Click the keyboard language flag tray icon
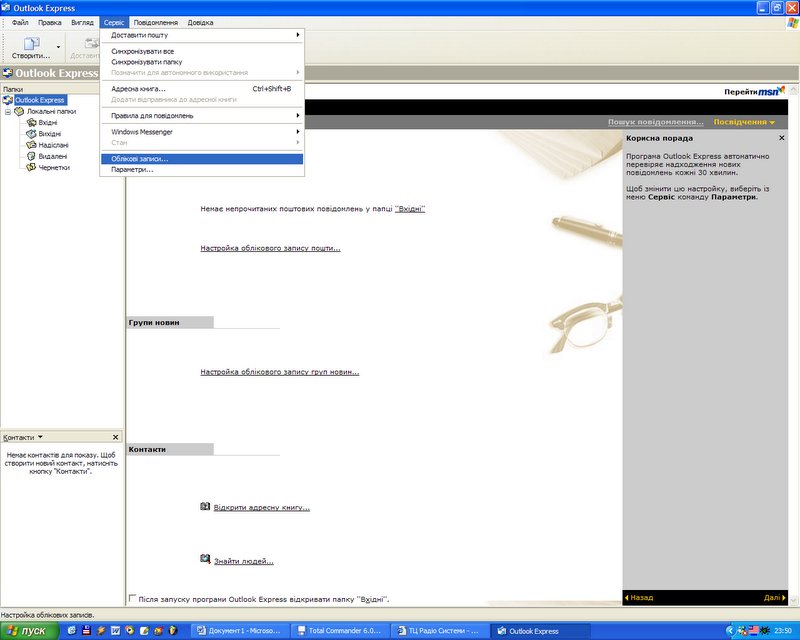Viewport: 800px width, 640px height. [x=753, y=631]
